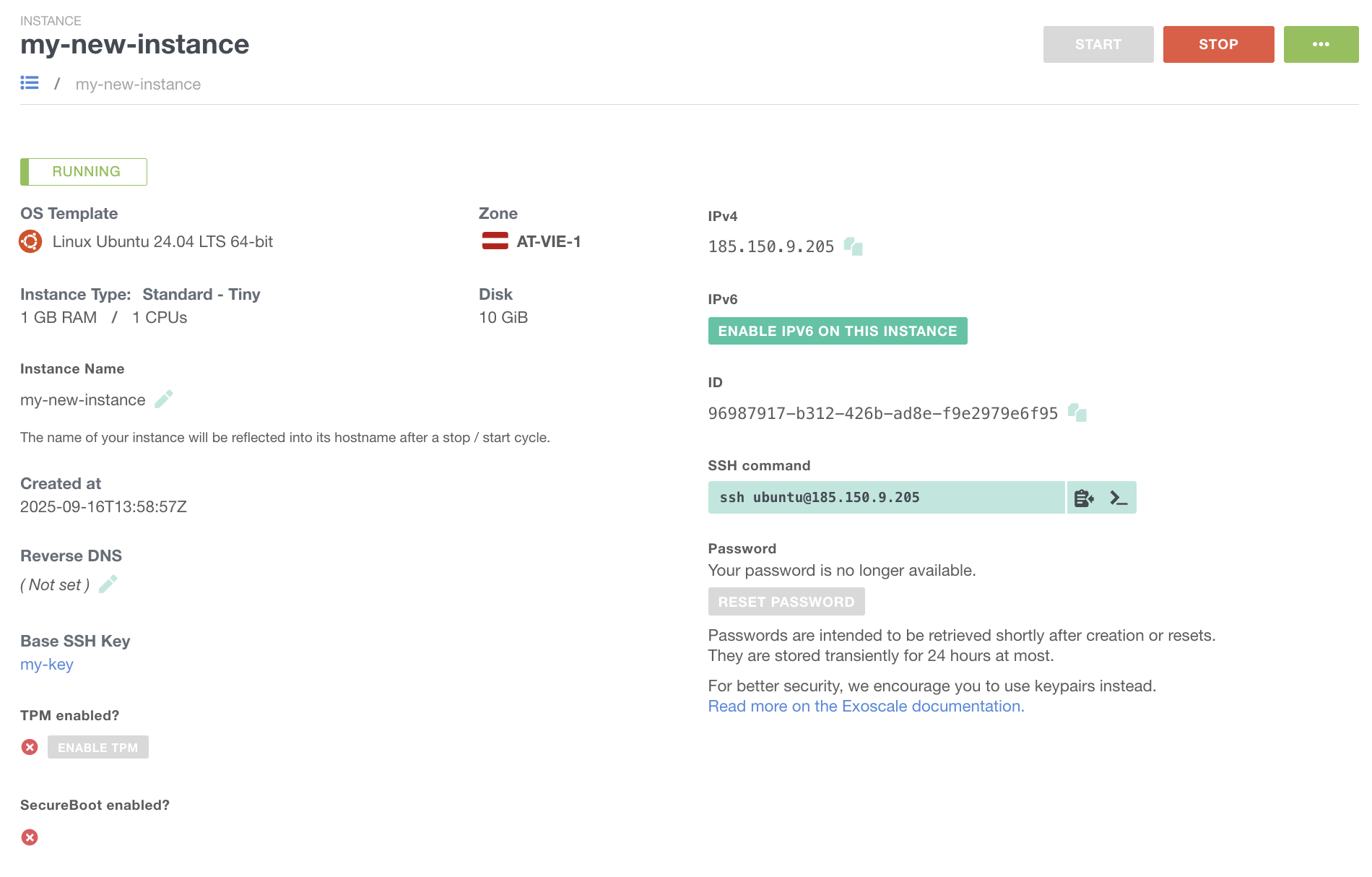Click the SSH command text field

[x=886, y=498]
